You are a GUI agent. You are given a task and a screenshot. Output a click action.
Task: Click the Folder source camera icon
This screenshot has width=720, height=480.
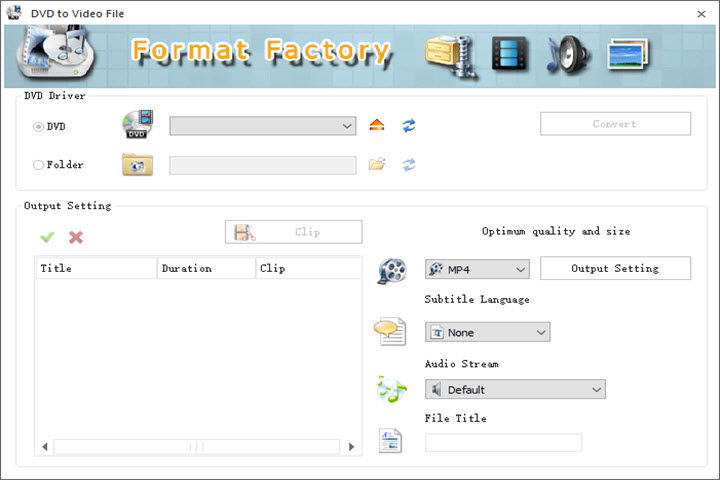point(137,164)
